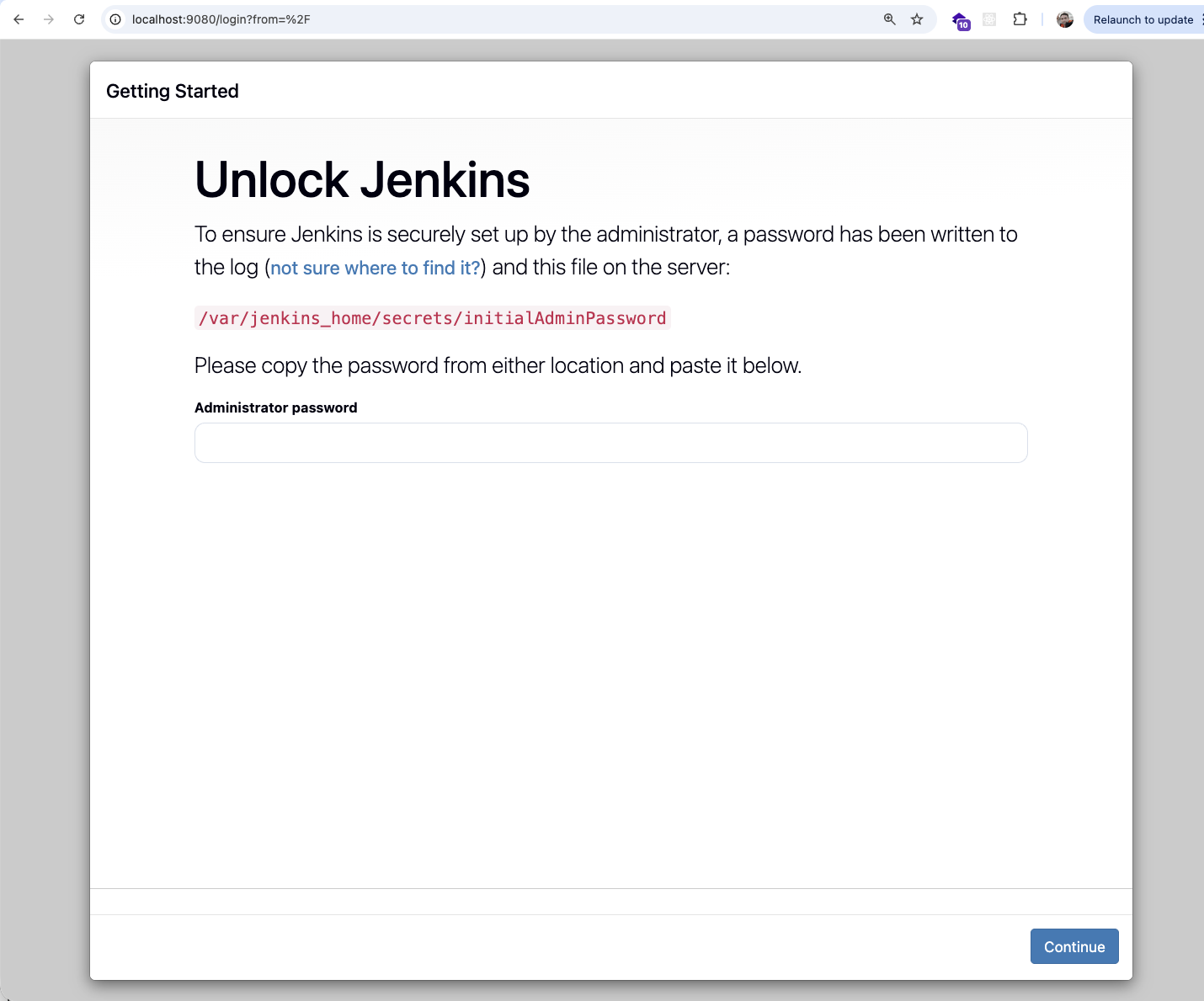This screenshot has height=1001, width=1204.
Task: Bookmark this page with the star icon
Action: 917,19
